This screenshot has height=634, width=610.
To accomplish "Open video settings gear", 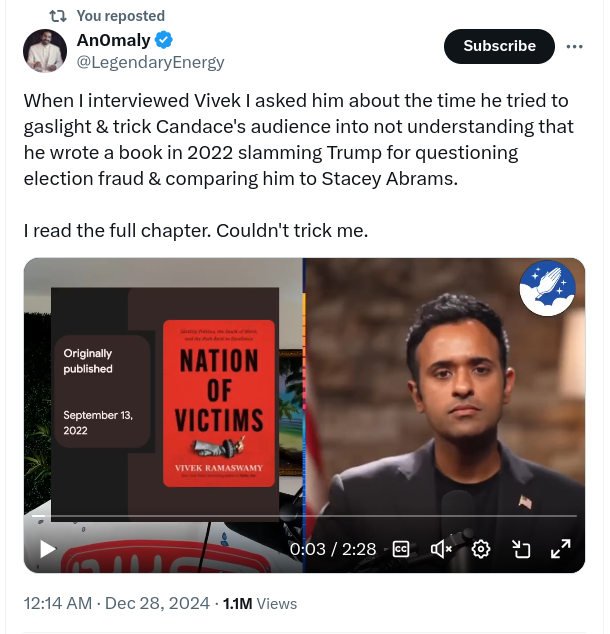I will (x=481, y=548).
